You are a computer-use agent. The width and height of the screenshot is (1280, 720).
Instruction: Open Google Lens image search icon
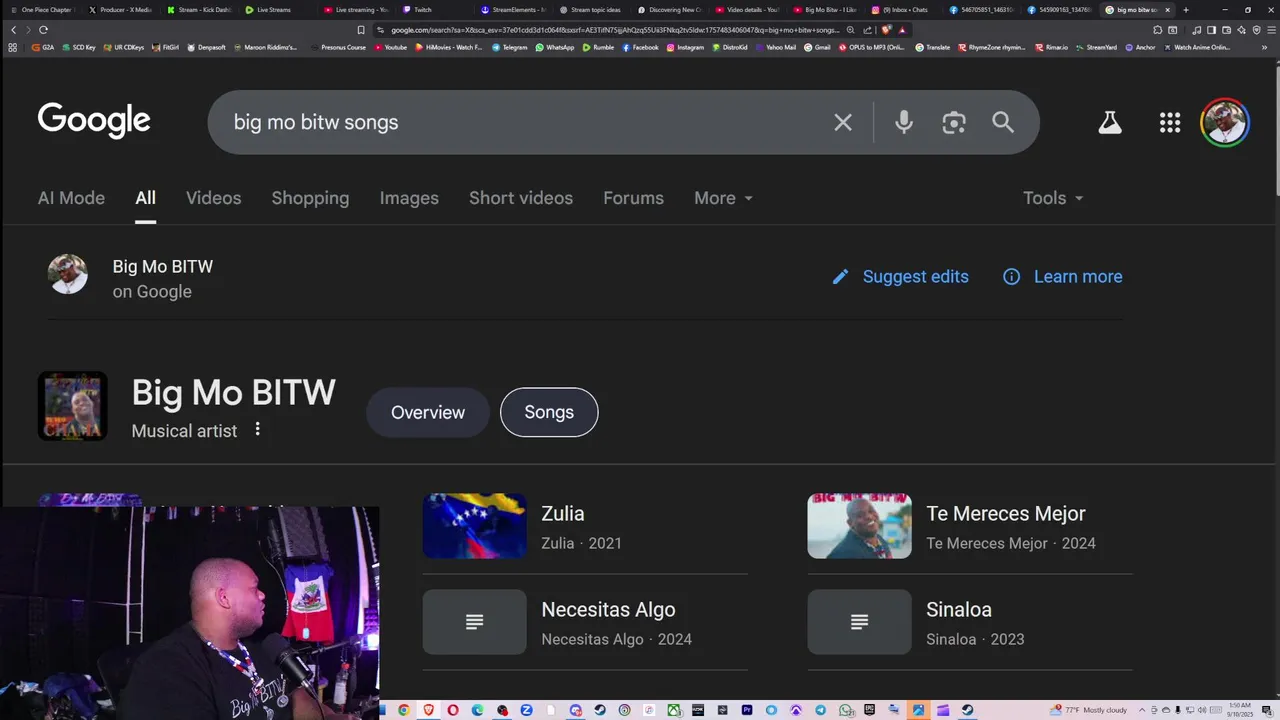[x=954, y=122]
